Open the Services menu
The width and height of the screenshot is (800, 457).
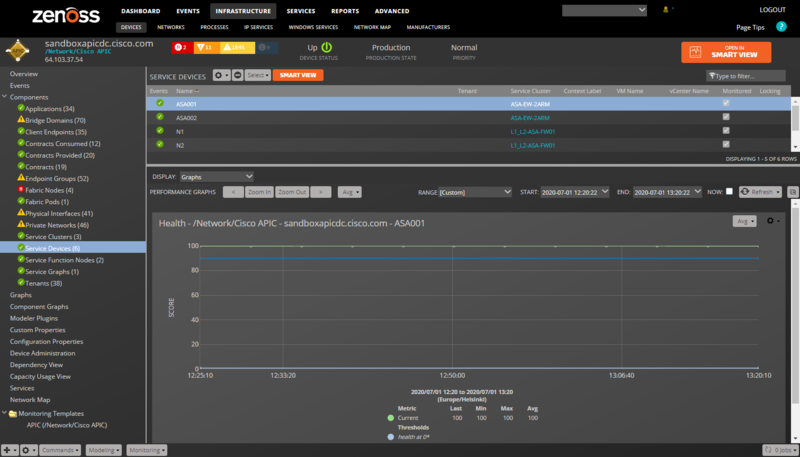(x=301, y=11)
